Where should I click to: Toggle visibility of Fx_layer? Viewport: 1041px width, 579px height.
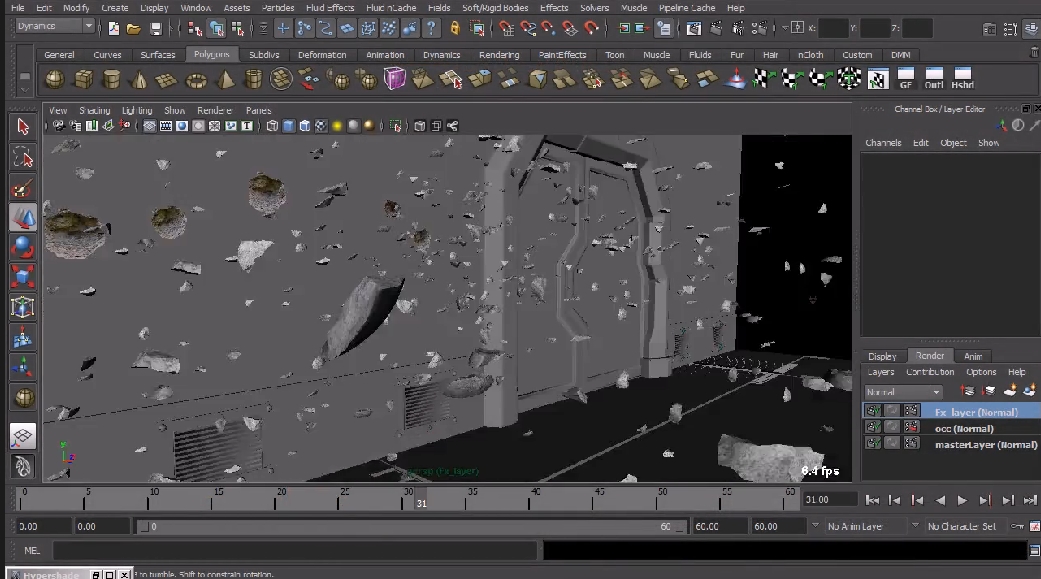873,411
